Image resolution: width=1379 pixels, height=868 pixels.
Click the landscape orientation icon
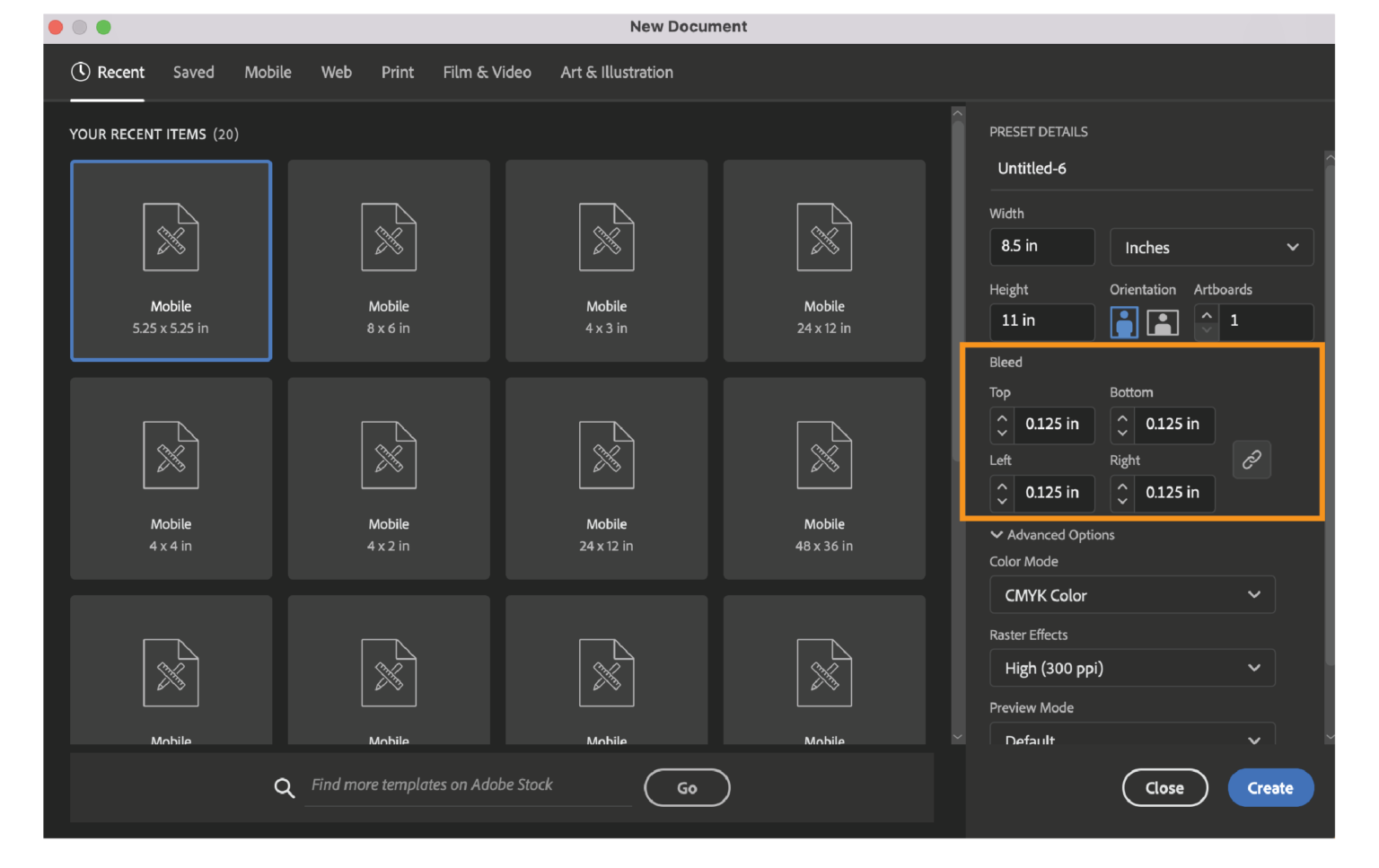click(1163, 321)
